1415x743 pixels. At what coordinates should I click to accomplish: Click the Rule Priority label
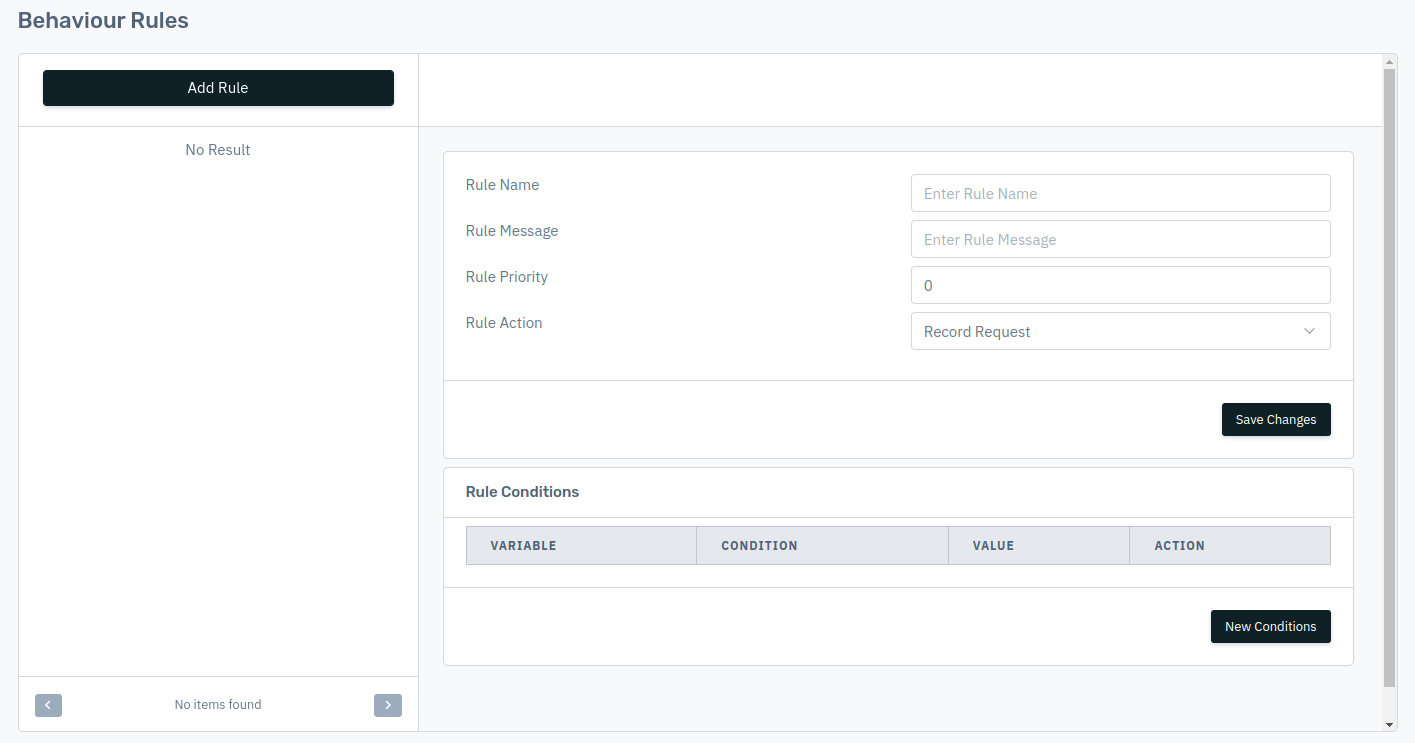coord(507,277)
